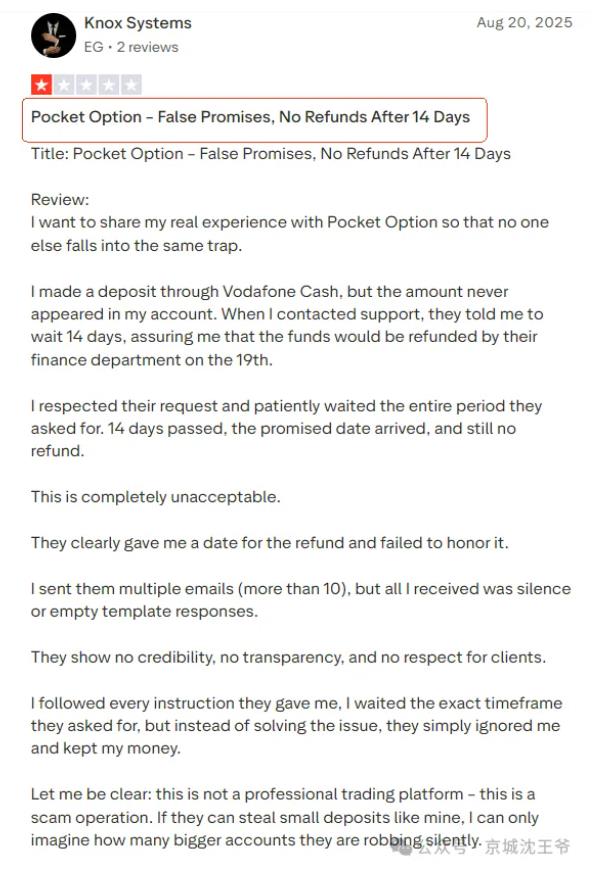View the reviewer's 2 reviews count

point(148,47)
